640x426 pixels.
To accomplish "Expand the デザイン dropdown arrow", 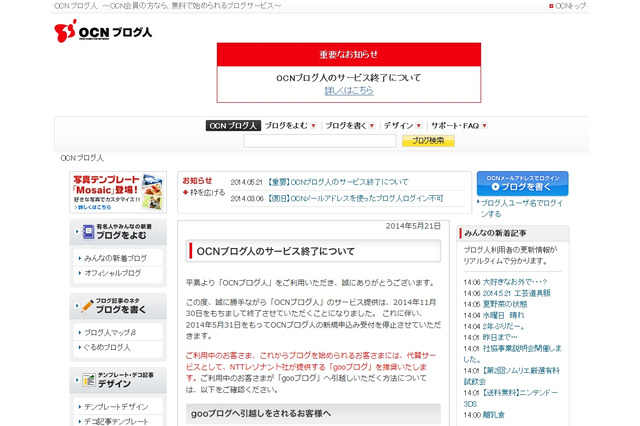I will click(419, 126).
